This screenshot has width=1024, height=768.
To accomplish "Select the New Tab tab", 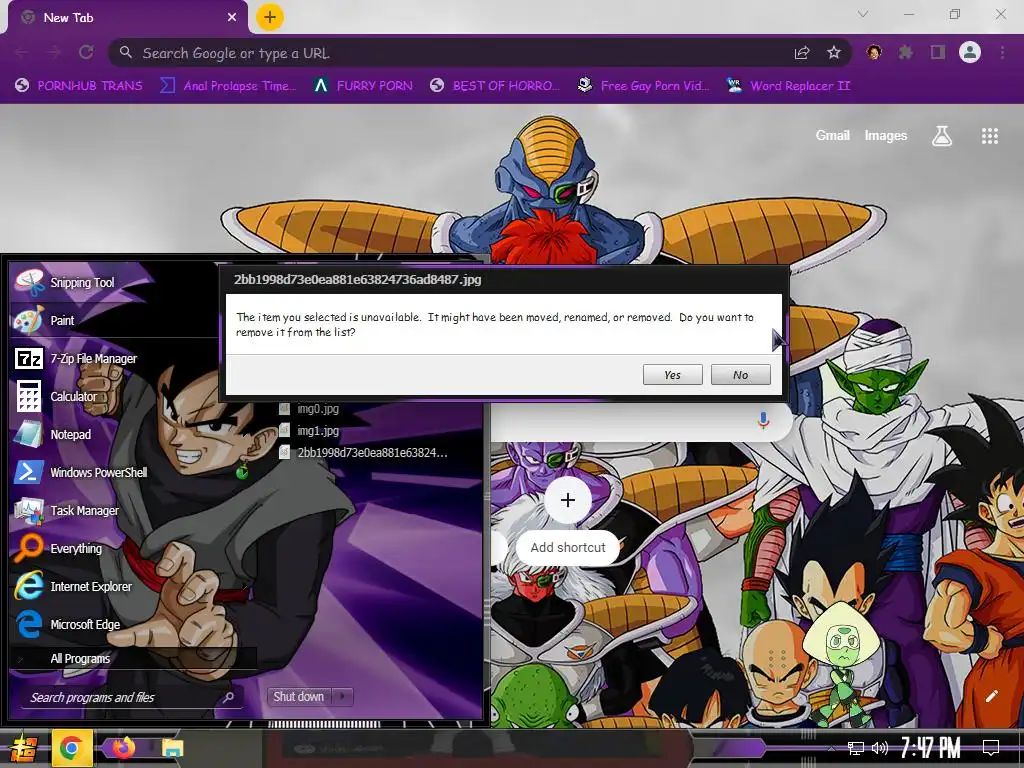I will tap(127, 18).
